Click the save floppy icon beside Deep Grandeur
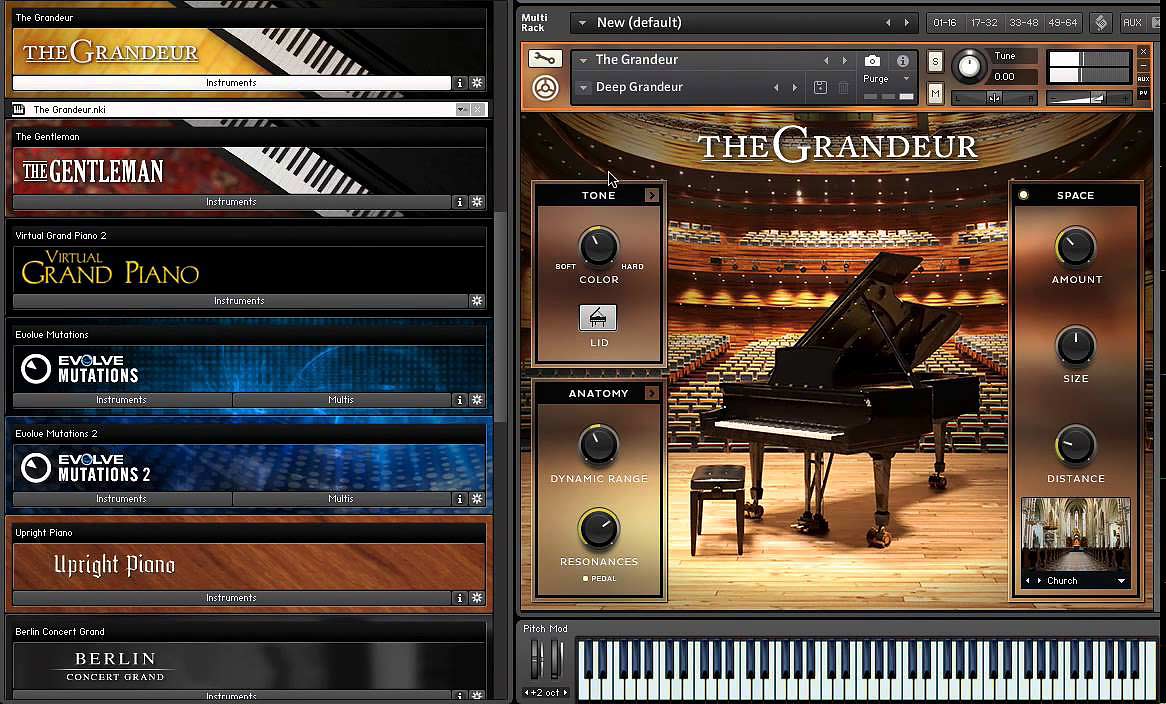This screenshot has width=1166, height=704. tap(819, 87)
